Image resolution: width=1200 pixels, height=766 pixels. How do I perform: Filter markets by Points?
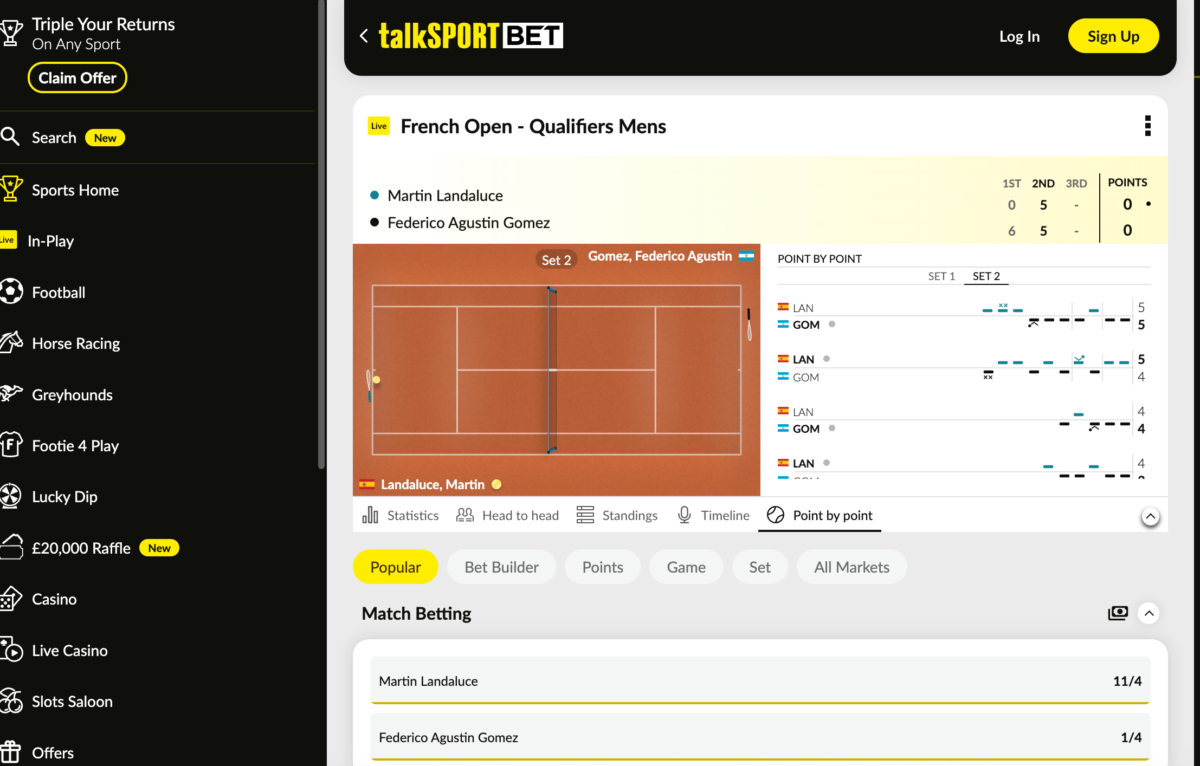pyautogui.click(x=602, y=567)
